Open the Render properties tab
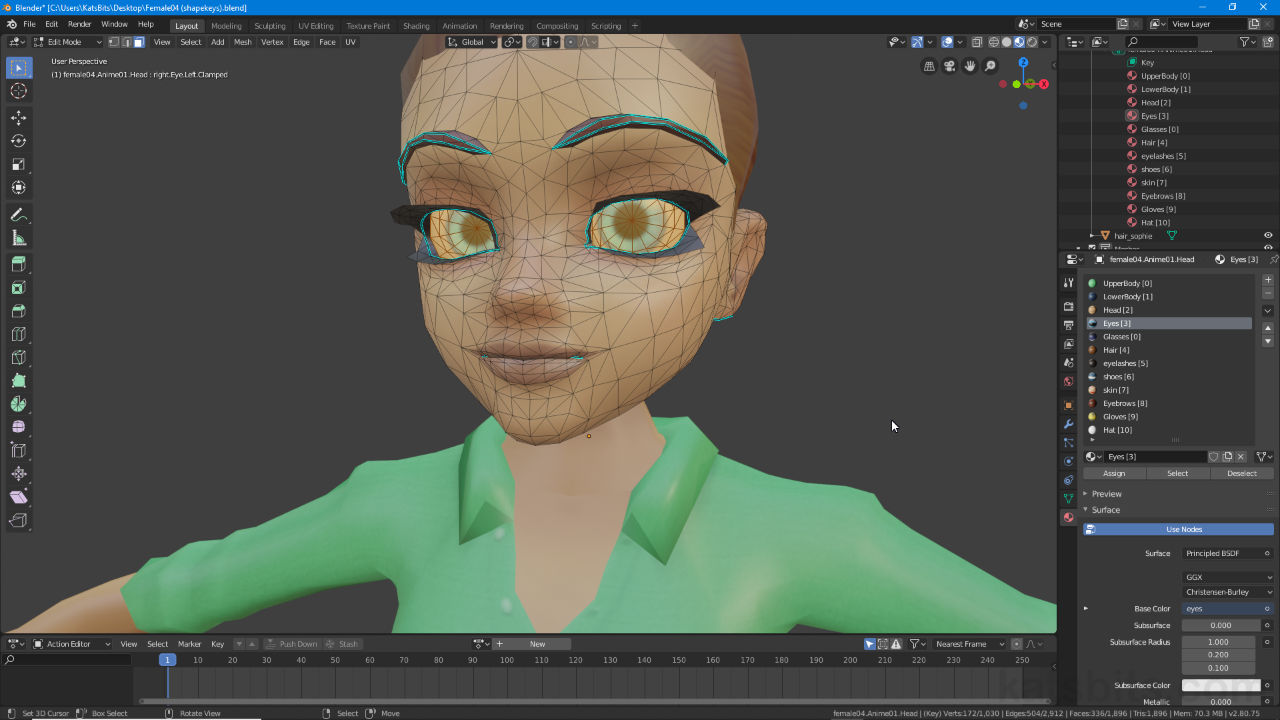 coord(1068,306)
